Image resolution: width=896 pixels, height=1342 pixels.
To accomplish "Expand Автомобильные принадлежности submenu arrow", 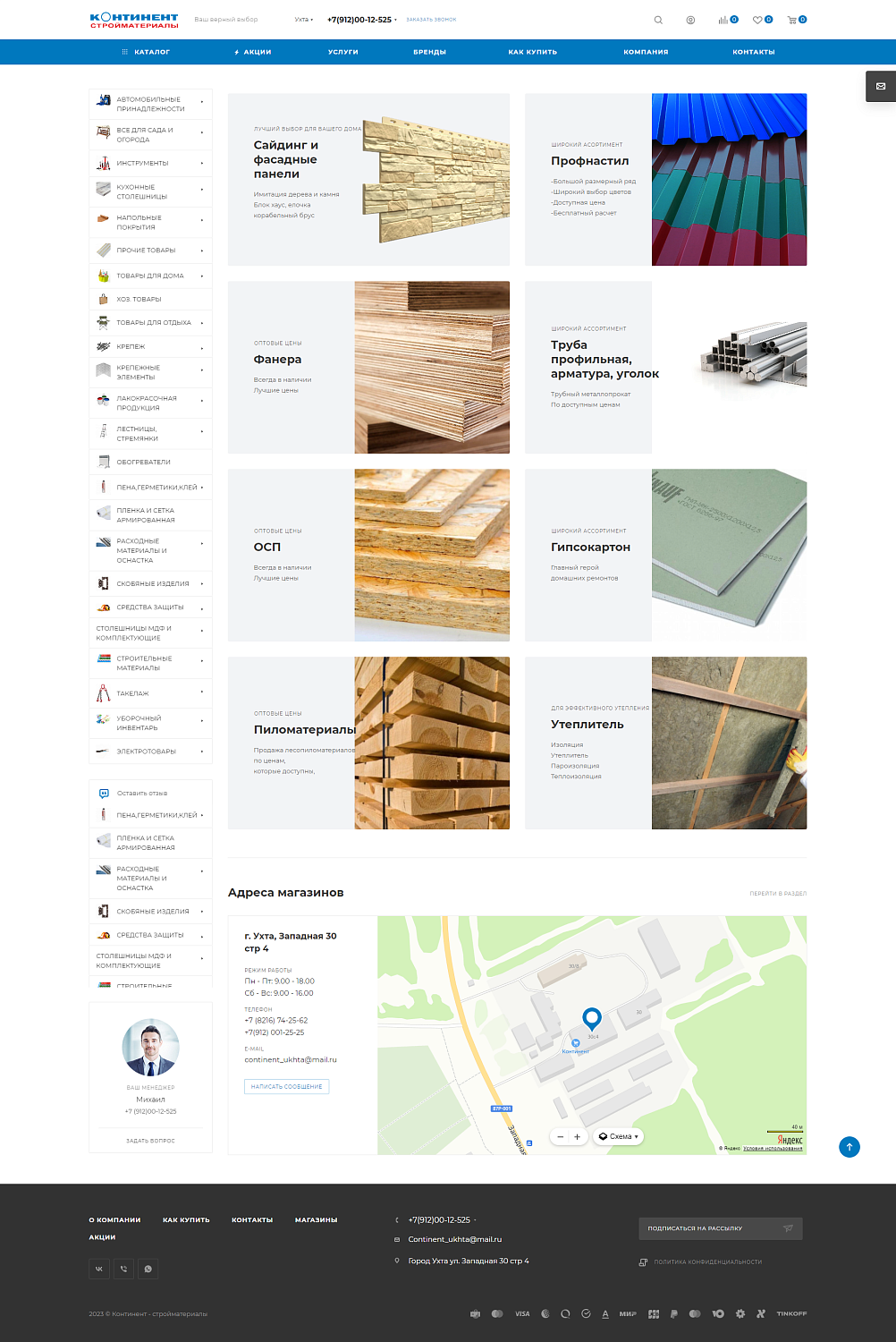I will 202,102.
